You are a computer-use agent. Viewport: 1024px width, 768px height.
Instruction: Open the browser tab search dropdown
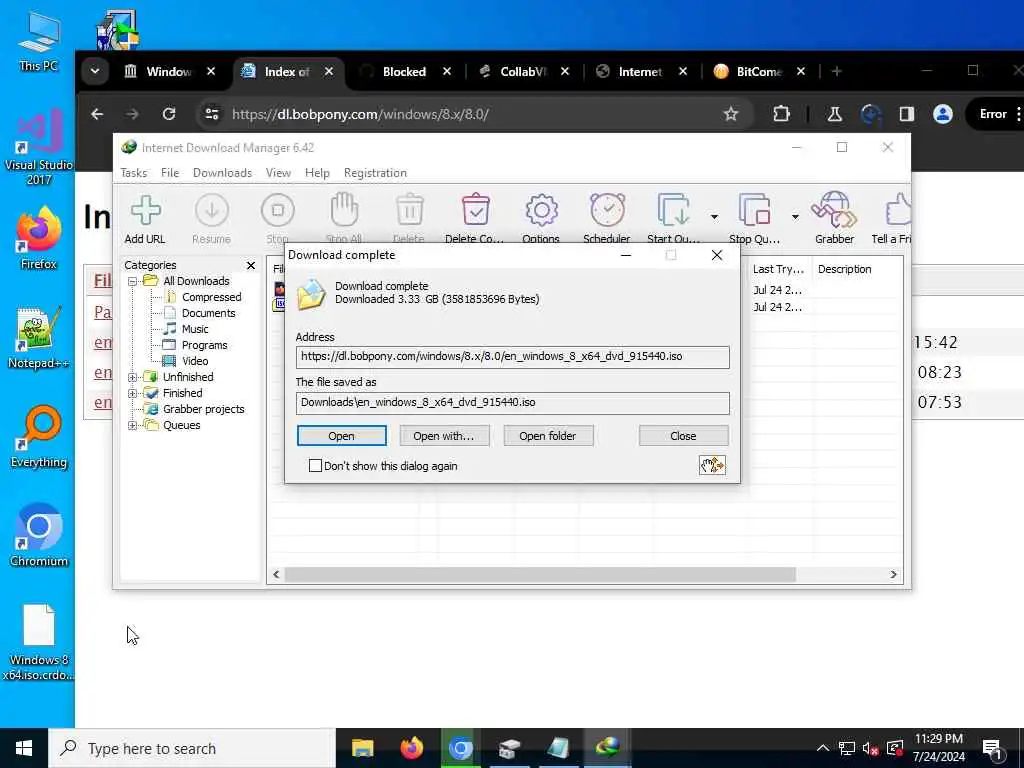click(95, 71)
